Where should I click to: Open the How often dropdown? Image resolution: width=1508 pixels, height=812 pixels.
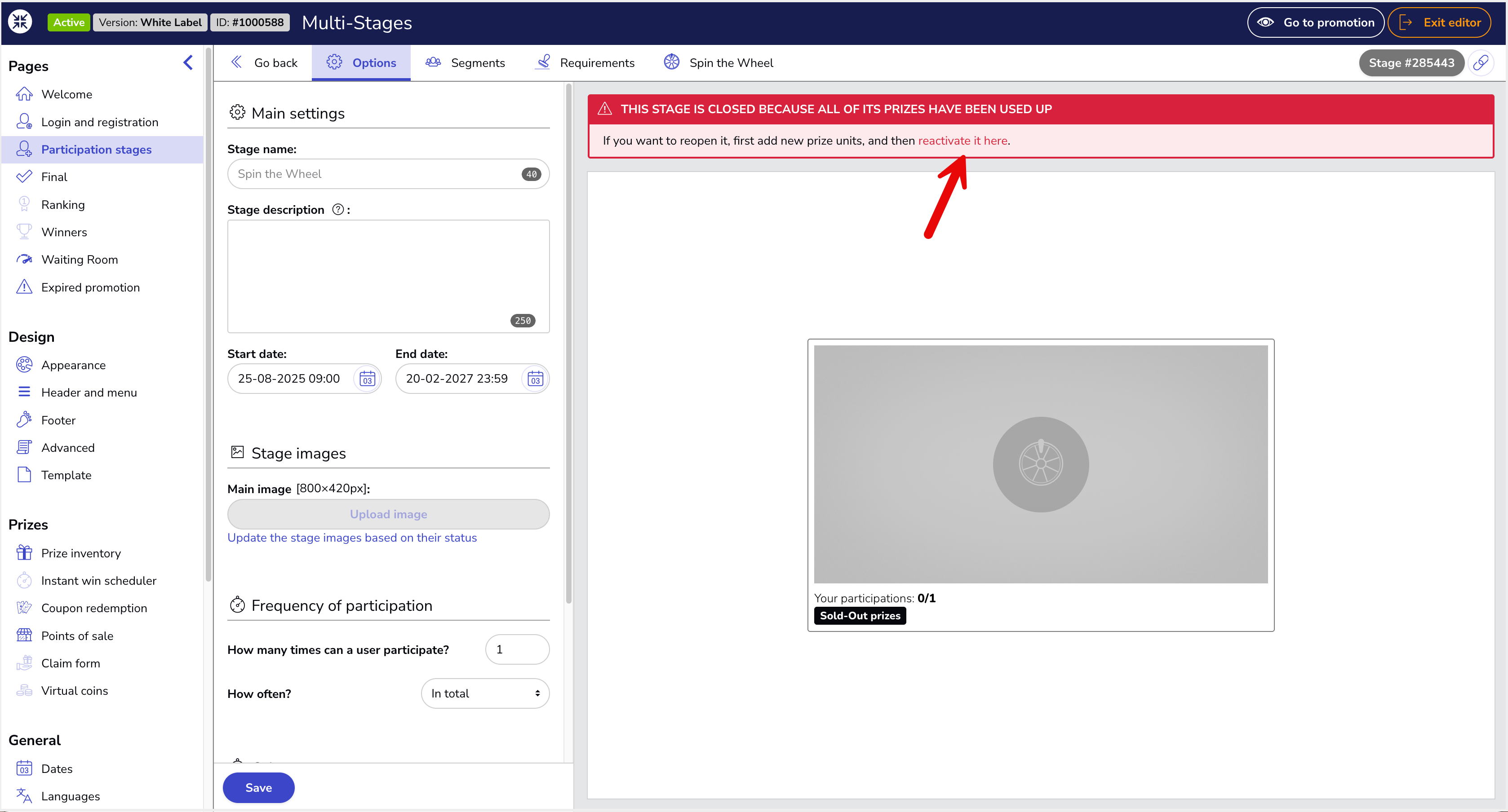485,693
